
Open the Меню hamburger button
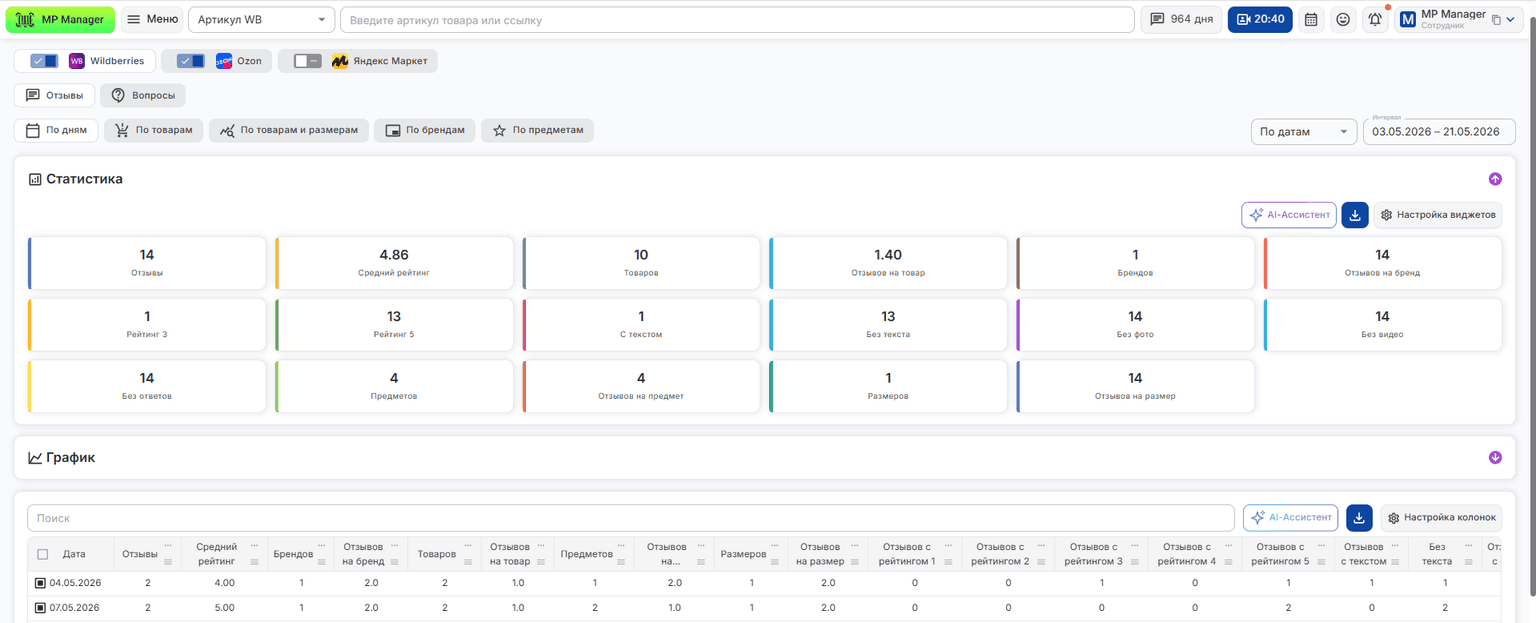coord(152,19)
